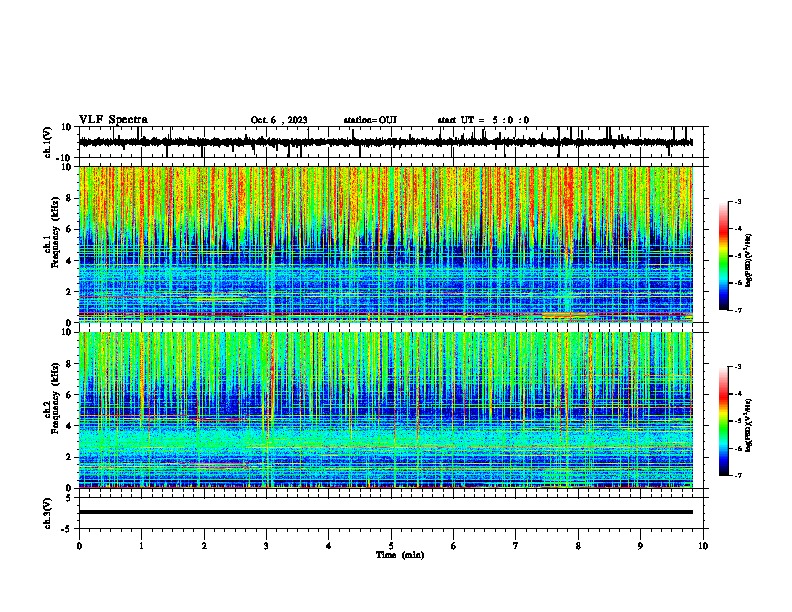Click time axis tick label "8"
792x612 pixels.
pyautogui.click(x=578, y=546)
